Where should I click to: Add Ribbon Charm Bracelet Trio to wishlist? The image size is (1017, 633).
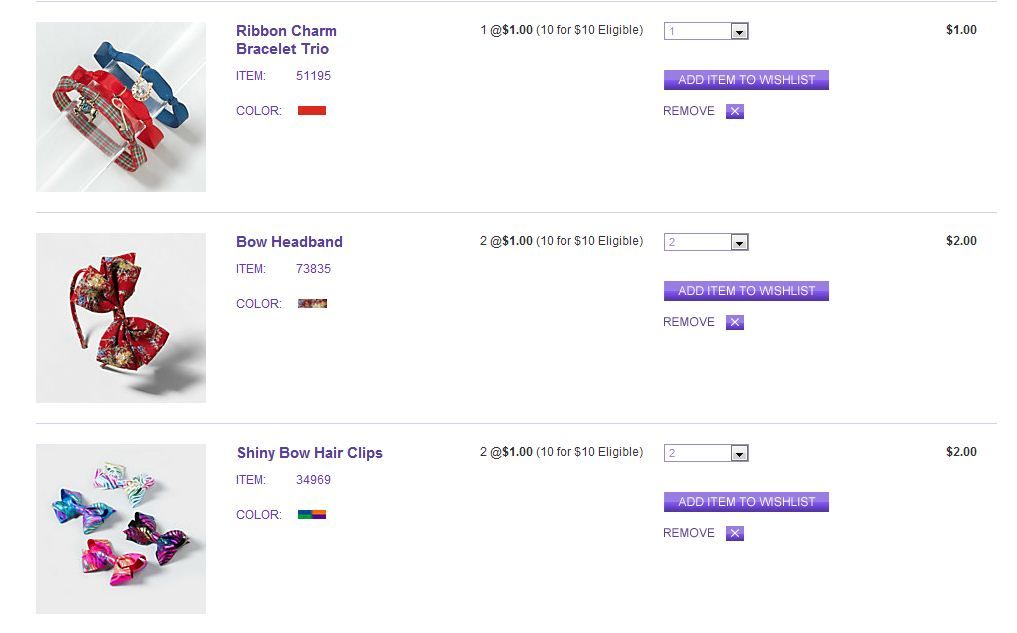(746, 80)
